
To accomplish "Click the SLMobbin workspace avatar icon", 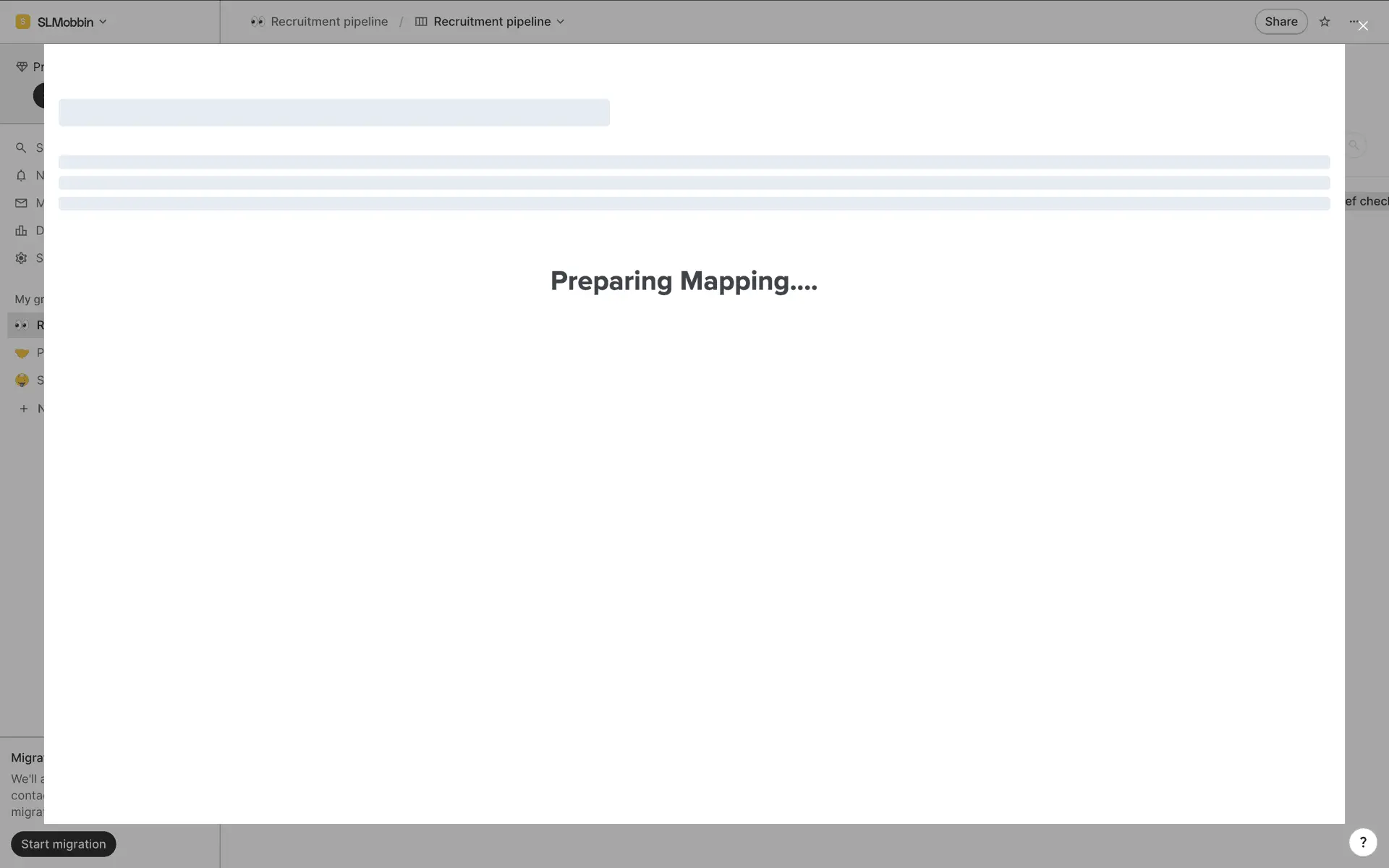I will coord(23,22).
